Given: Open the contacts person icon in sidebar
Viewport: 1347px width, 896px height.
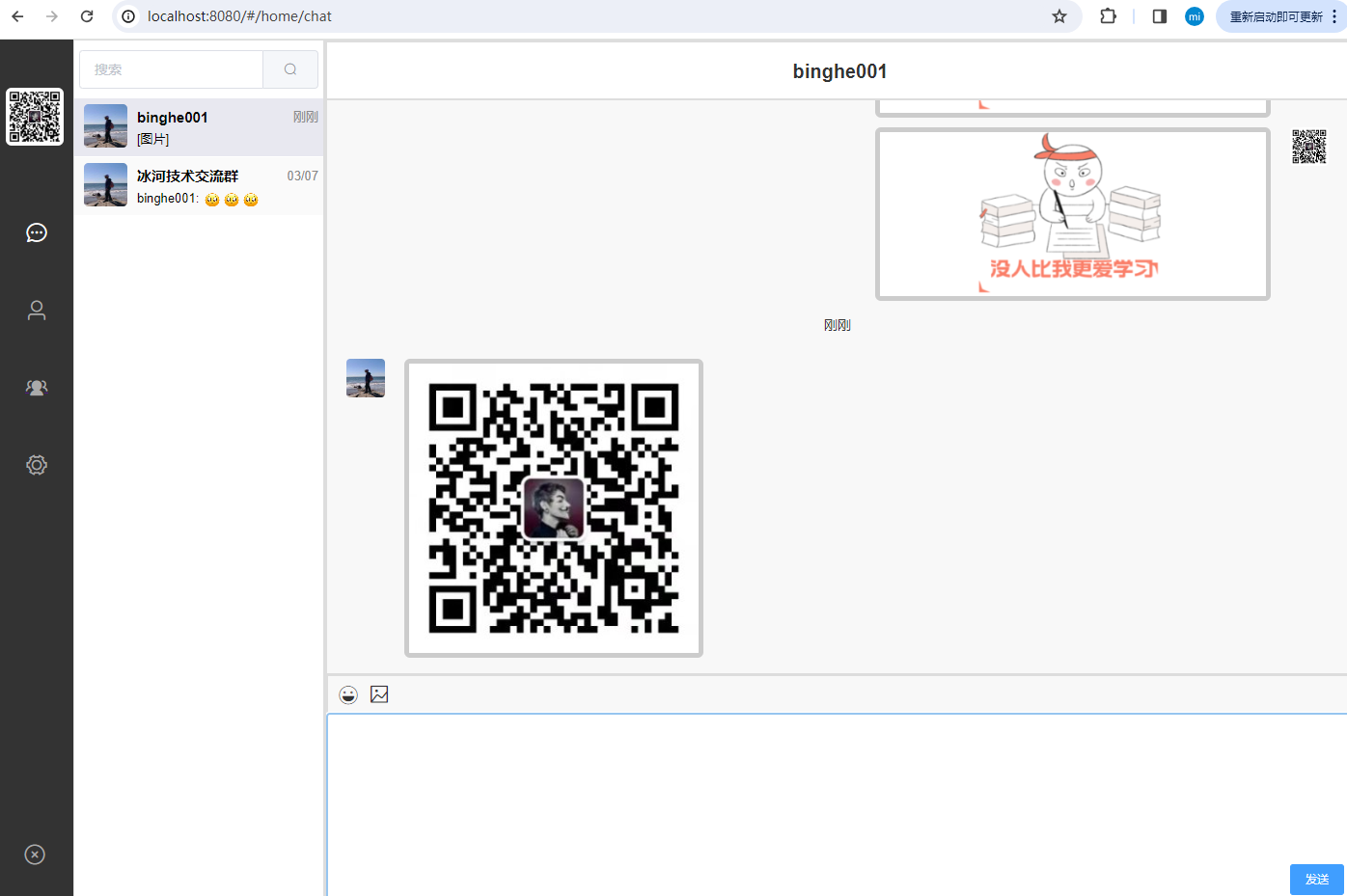Looking at the screenshot, I should click(x=37, y=310).
